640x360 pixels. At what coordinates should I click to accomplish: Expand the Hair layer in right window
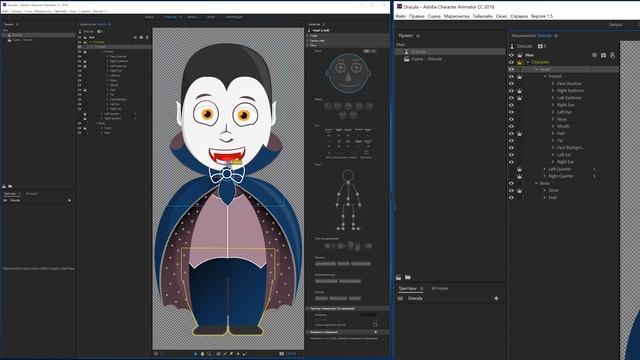[x=553, y=133]
